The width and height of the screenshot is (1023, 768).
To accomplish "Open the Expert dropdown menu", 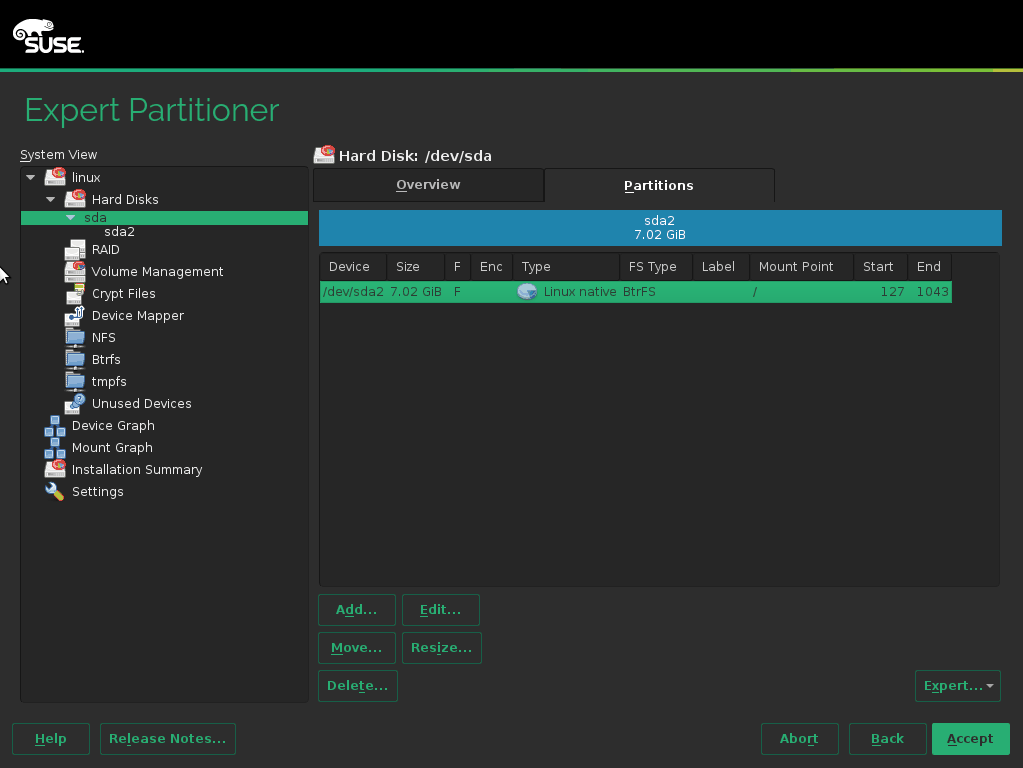I will tap(957, 686).
